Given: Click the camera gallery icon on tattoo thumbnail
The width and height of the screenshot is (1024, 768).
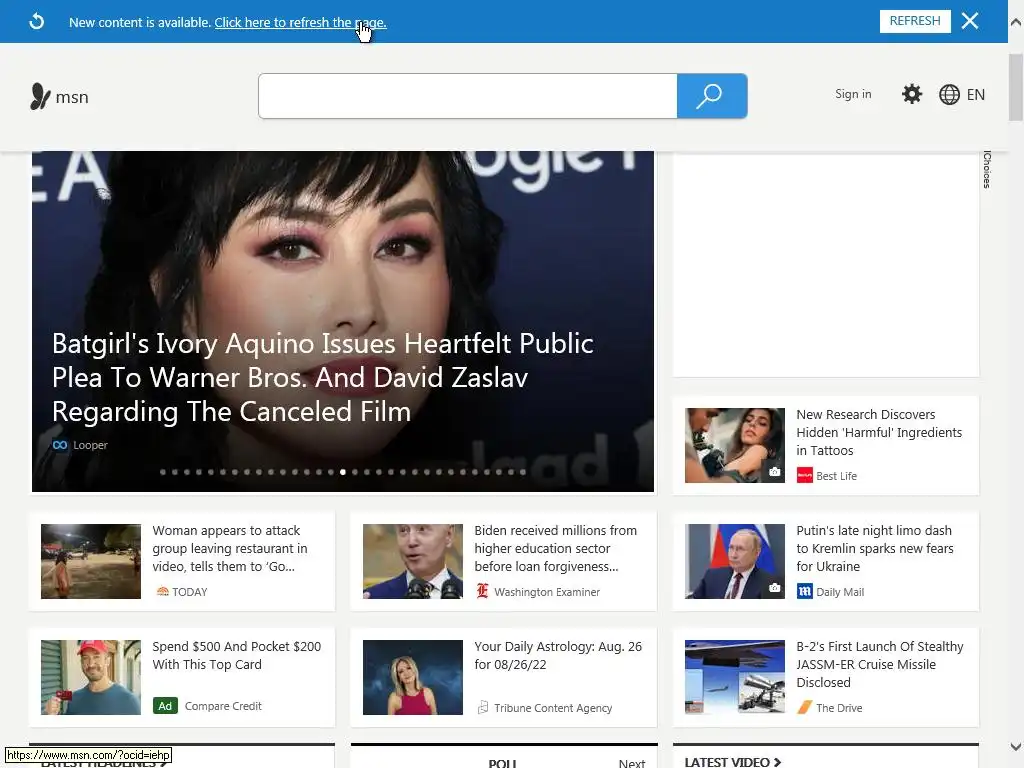Looking at the screenshot, I should point(774,472).
